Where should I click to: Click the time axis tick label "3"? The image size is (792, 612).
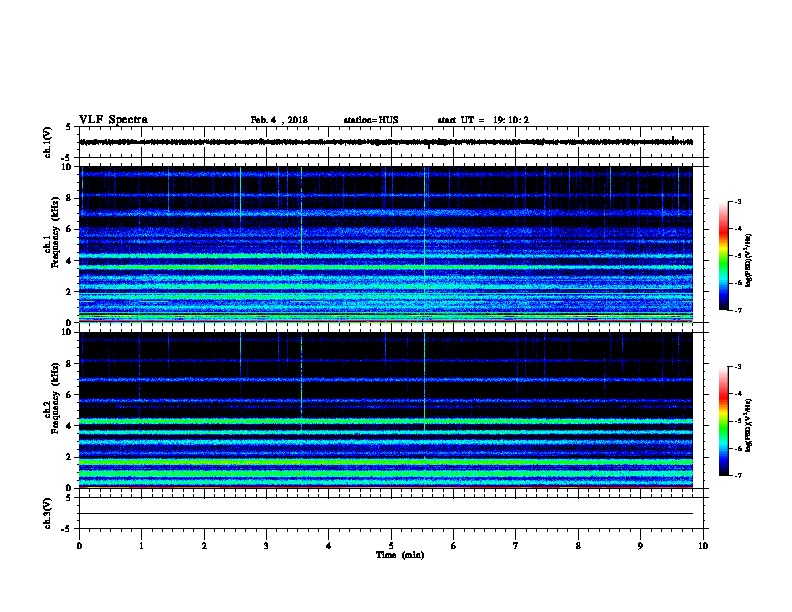tap(266, 546)
